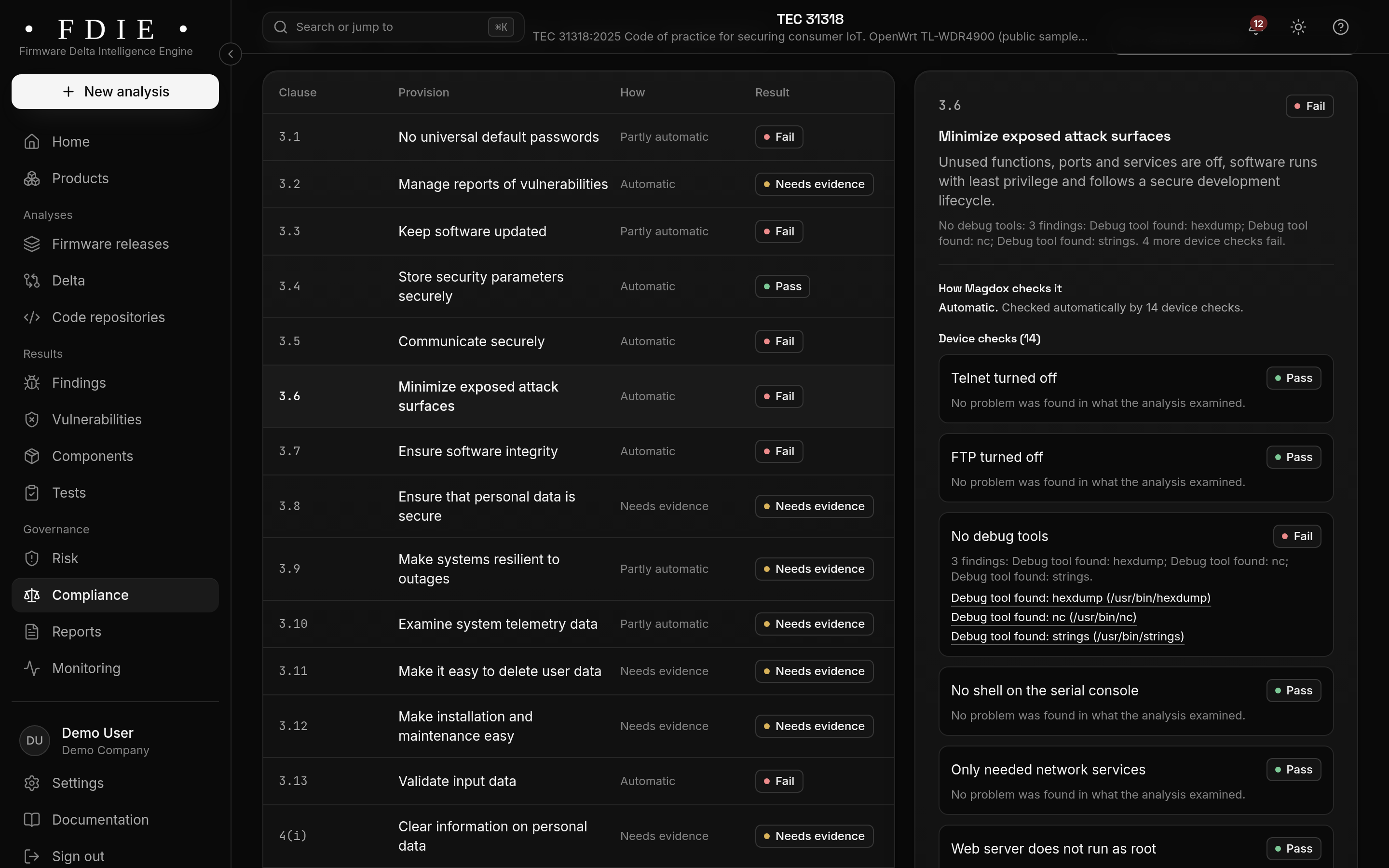Image resolution: width=1389 pixels, height=868 pixels.
Task: Open Monitoring via the pulse icon
Action: [x=32, y=669]
